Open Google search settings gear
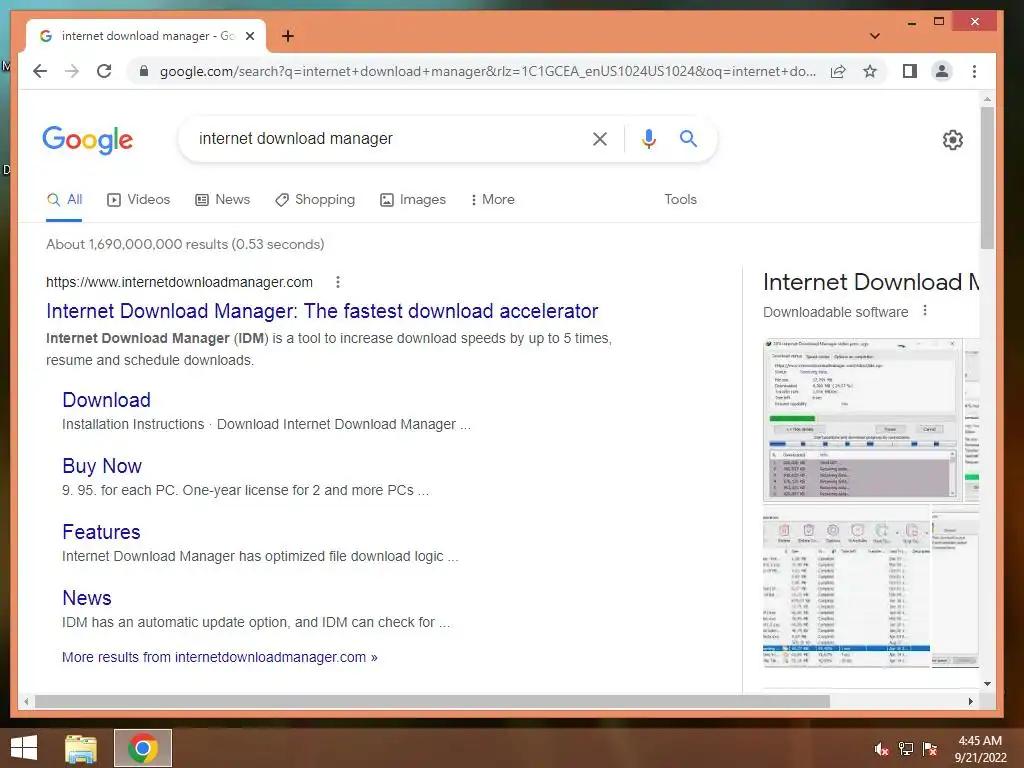Screen dimensions: 1024x768 point(953,140)
